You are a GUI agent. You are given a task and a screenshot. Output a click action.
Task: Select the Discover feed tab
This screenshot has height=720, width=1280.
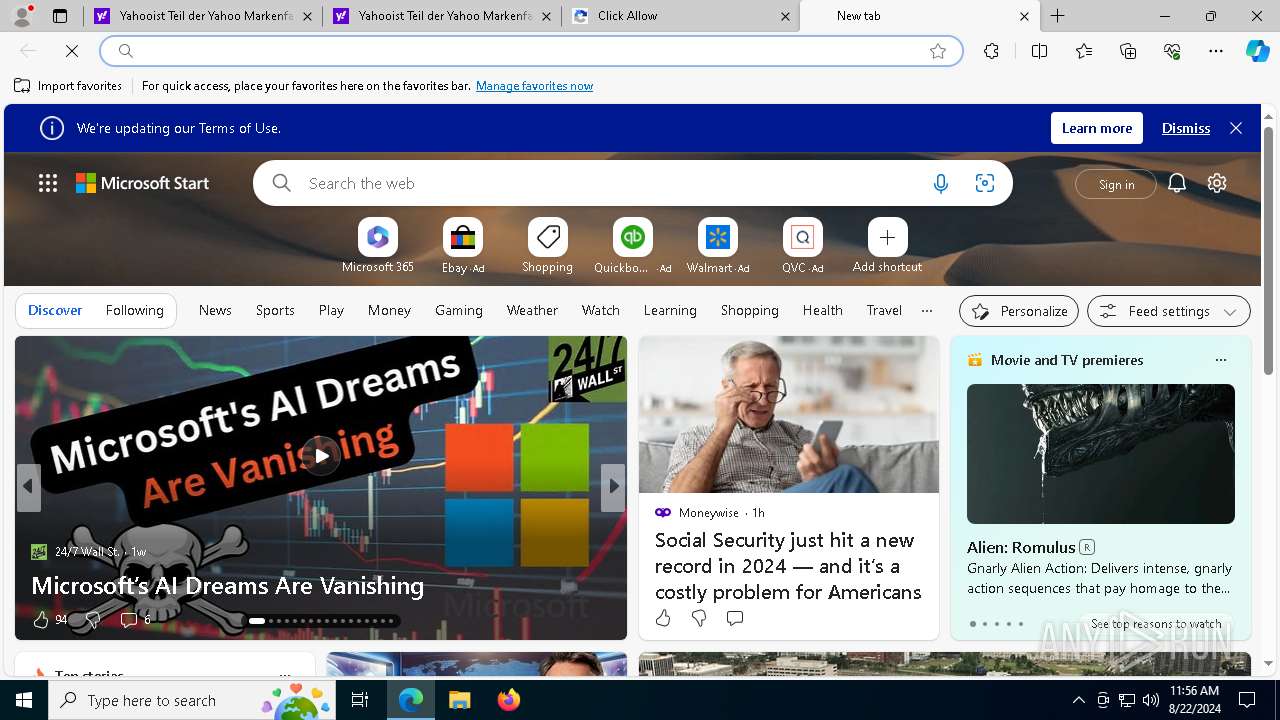pyautogui.click(x=55, y=311)
